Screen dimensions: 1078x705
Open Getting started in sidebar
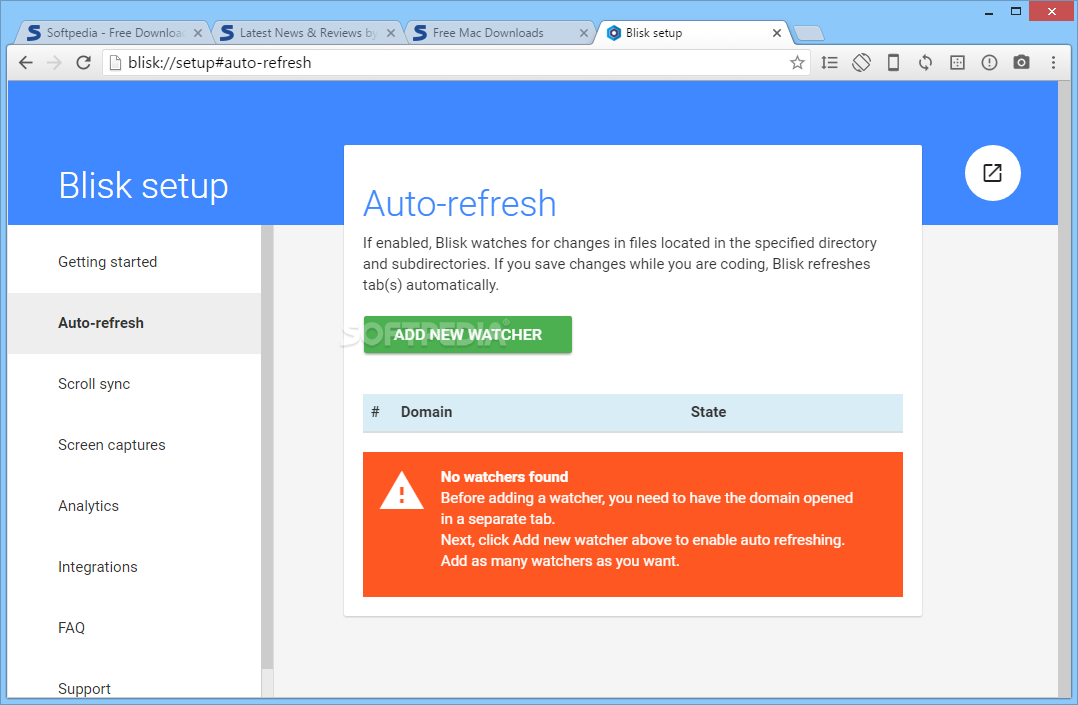[135, 262]
